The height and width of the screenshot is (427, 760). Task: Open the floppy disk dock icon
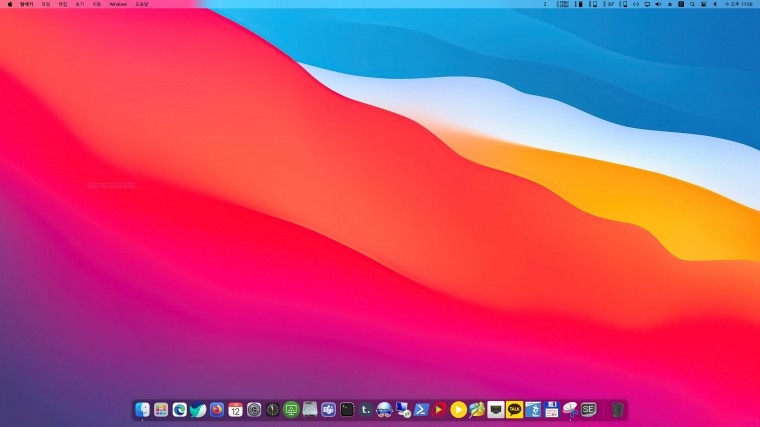551,410
